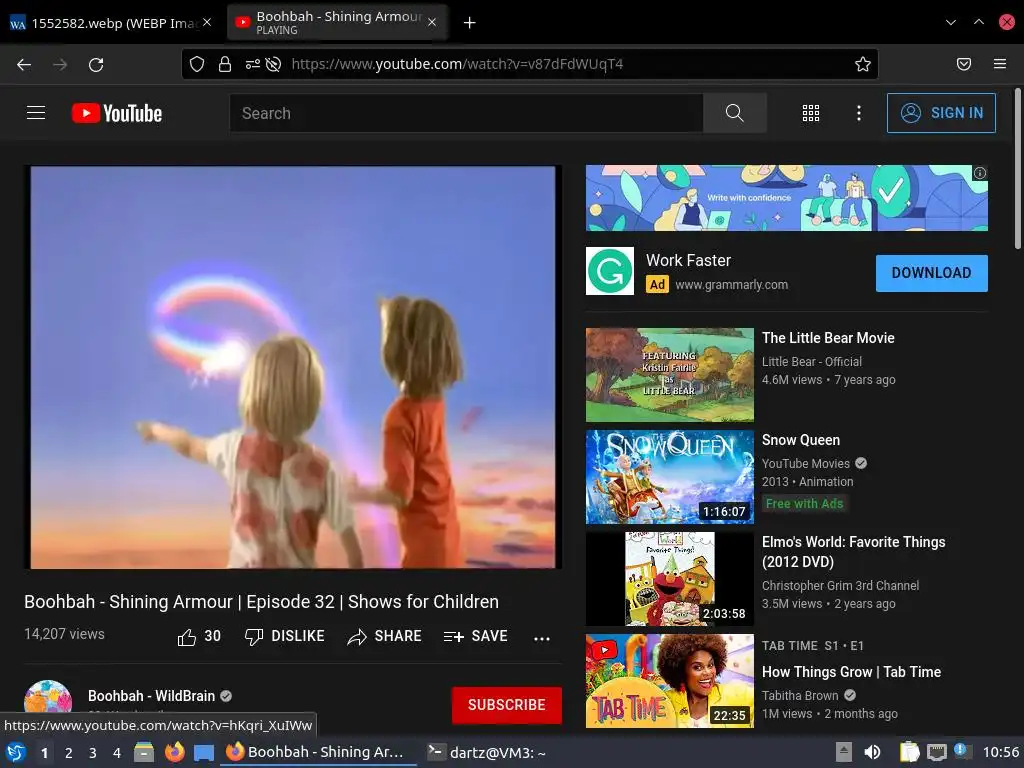Click the YouTube logo
Image resolution: width=1024 pixels, height=768 pixels.
(x=117, y=113)
